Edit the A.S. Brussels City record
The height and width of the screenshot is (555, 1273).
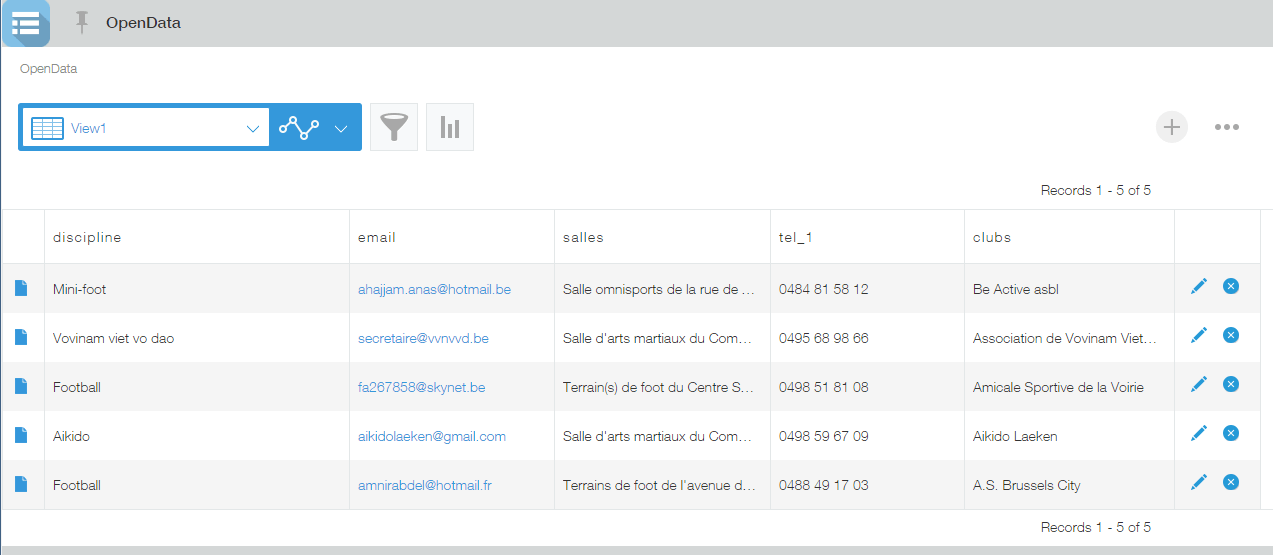1199,482
